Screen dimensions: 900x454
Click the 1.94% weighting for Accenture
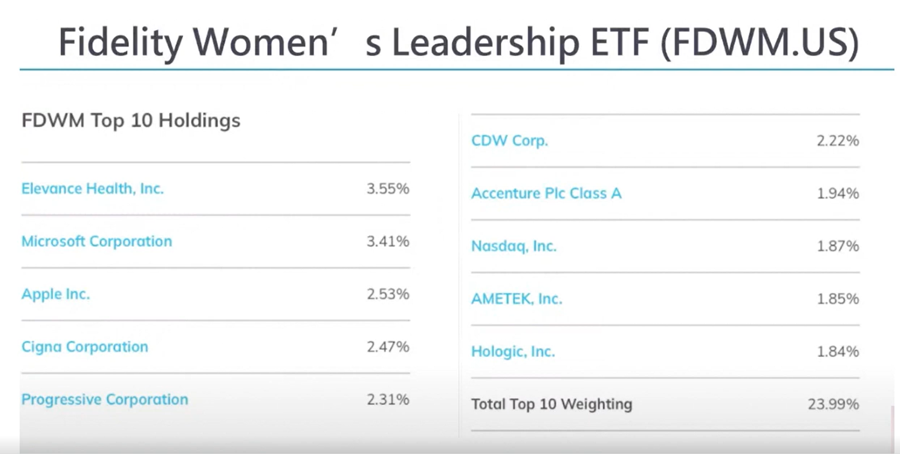point(837,193)
